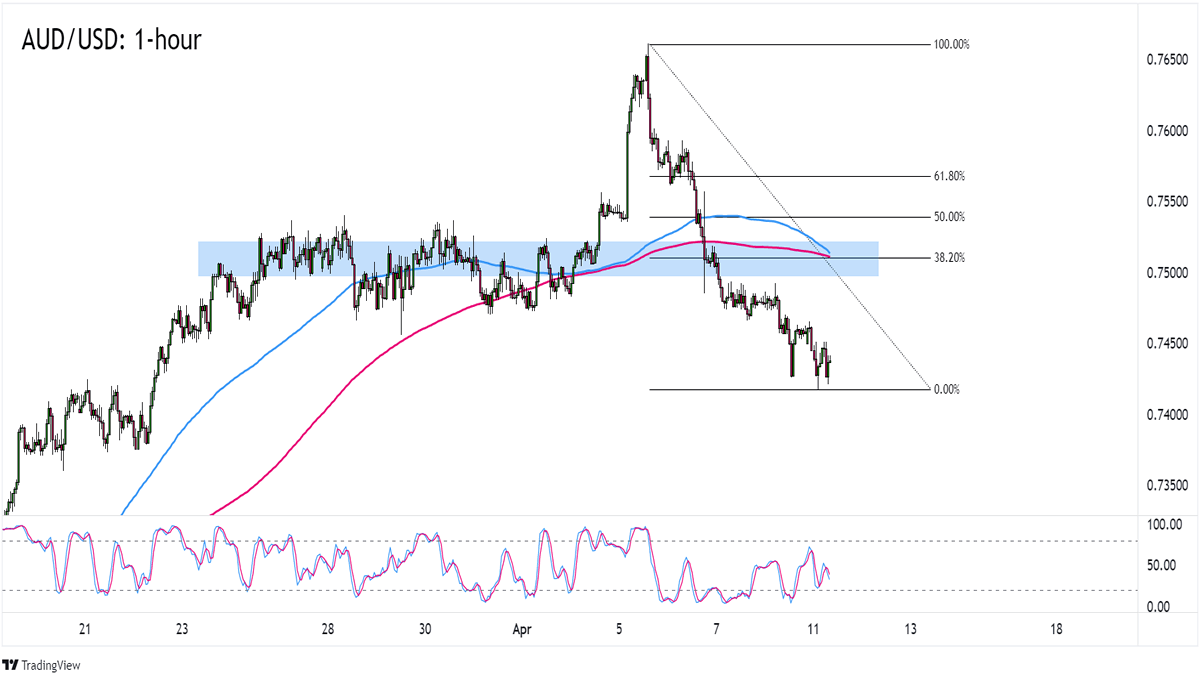
Task: Click the 38.20% Fibonacci label
Action: (949, 258)
